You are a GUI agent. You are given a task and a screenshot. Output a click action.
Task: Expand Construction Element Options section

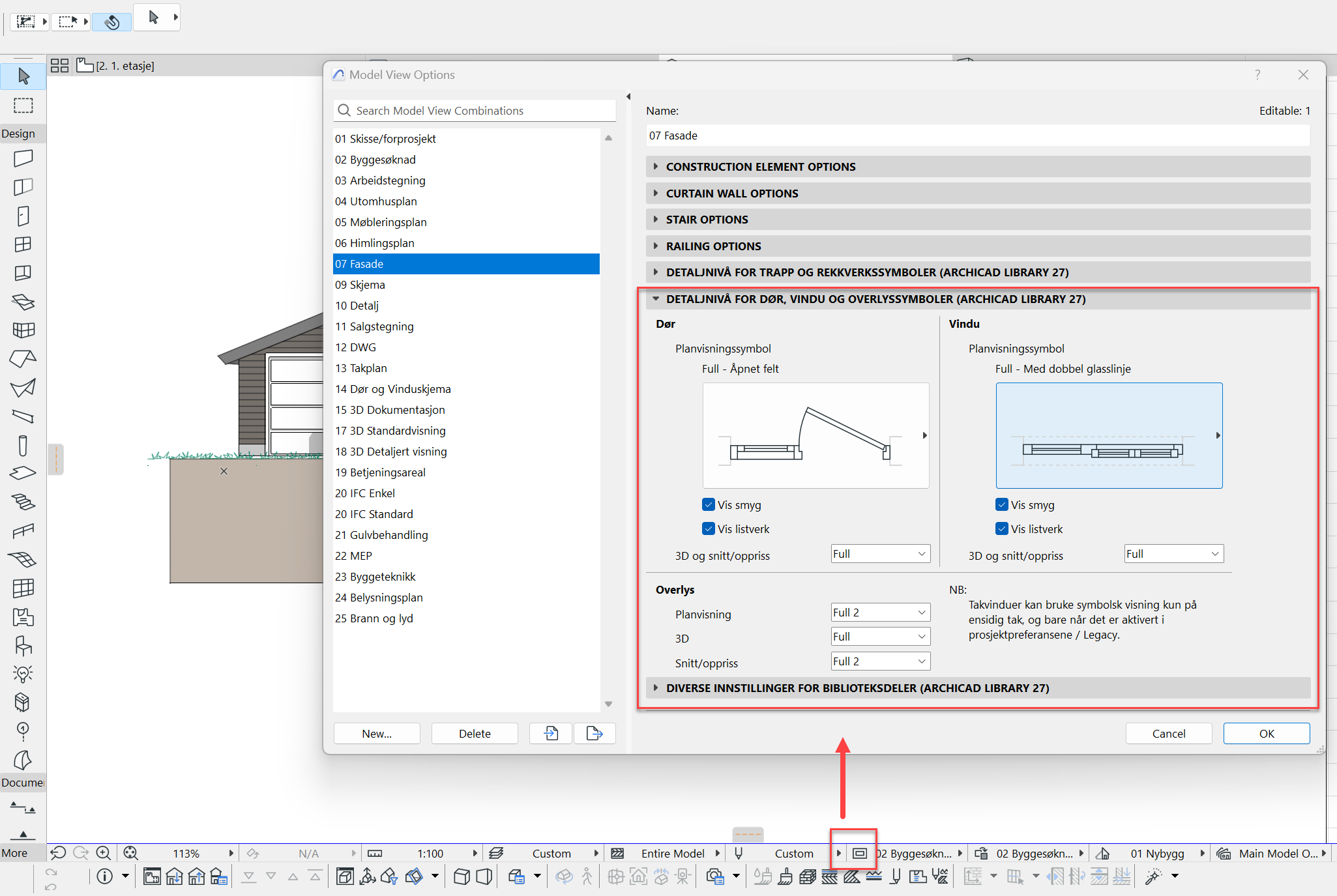tap(760, 167)
